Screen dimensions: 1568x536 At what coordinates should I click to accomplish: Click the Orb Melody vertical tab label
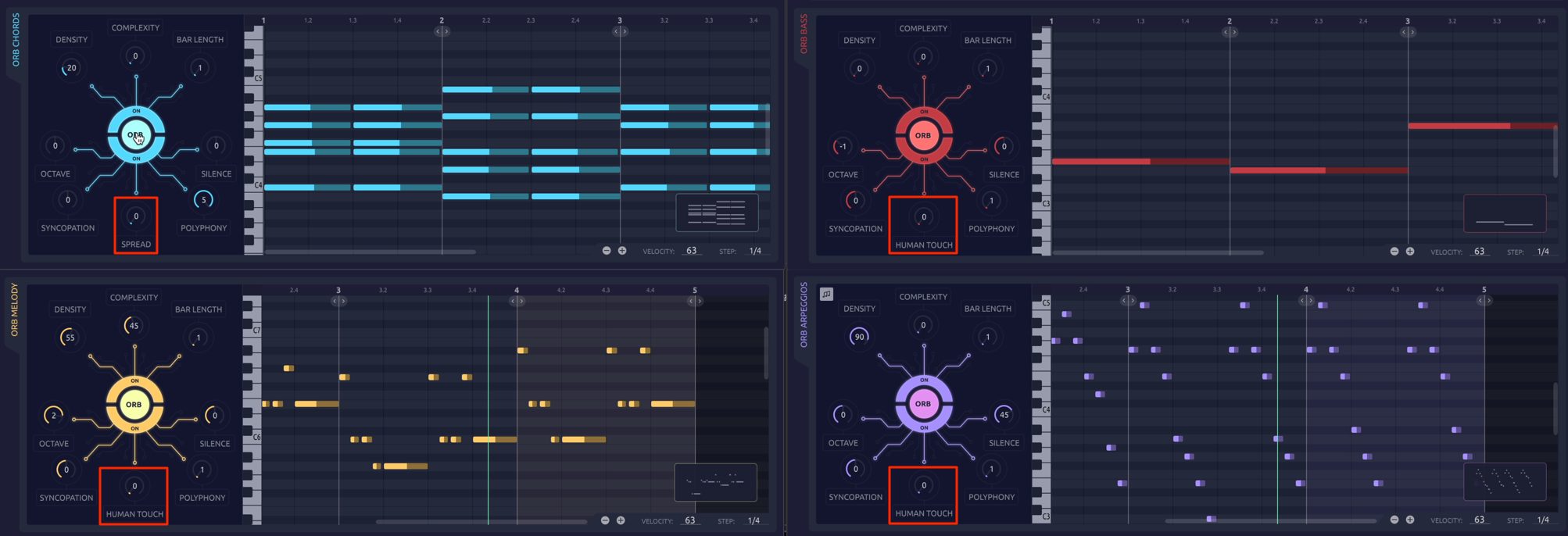tap(14, 310)
